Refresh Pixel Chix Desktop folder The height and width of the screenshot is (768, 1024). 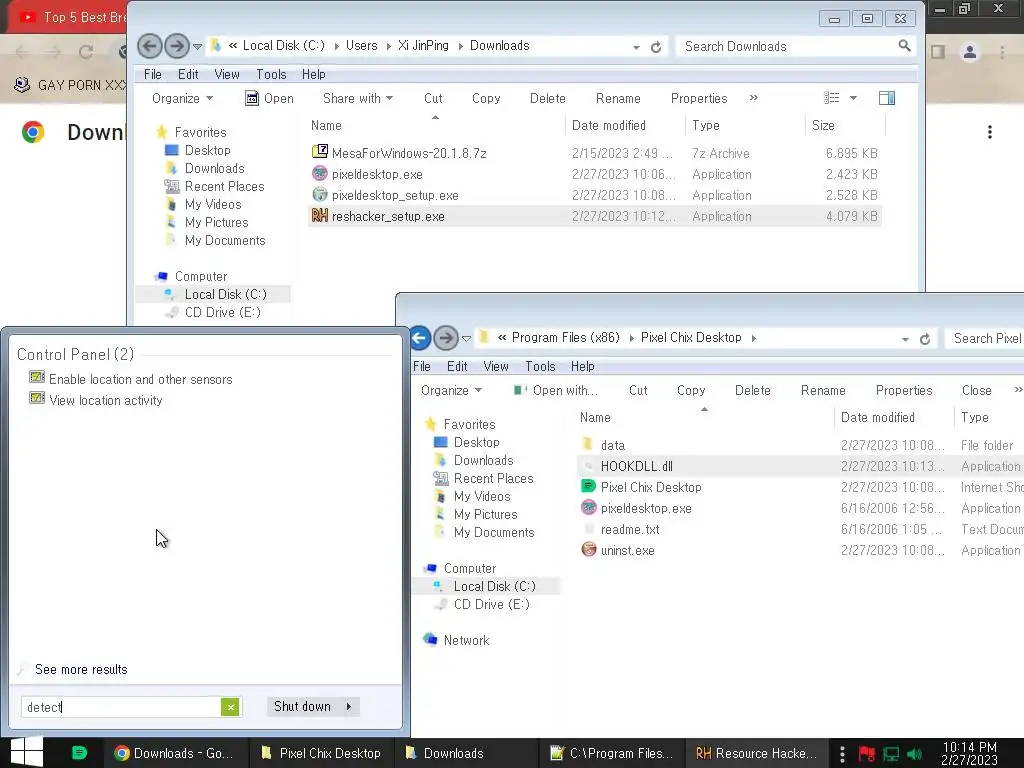(925, 339)
